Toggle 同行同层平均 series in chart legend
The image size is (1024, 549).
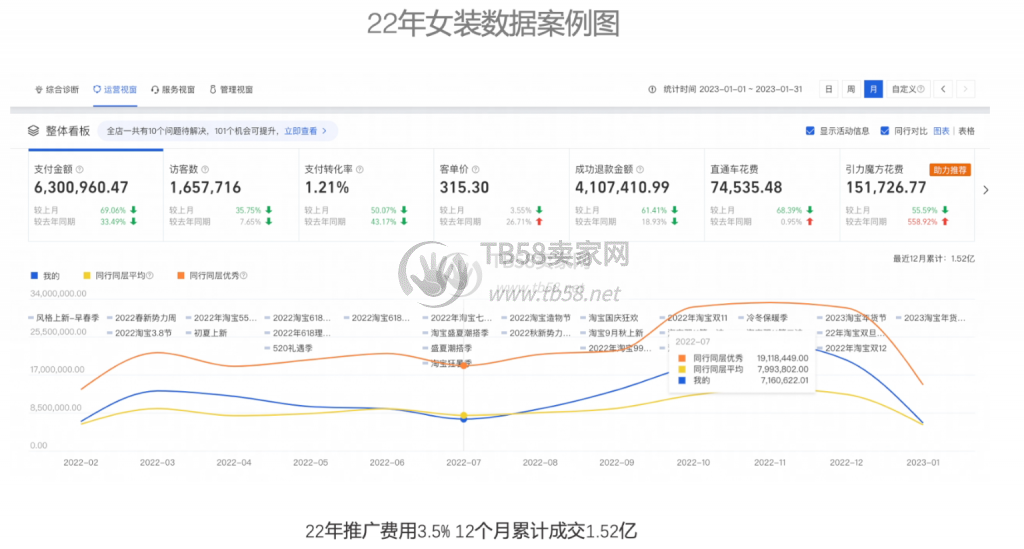click(118, 275)
